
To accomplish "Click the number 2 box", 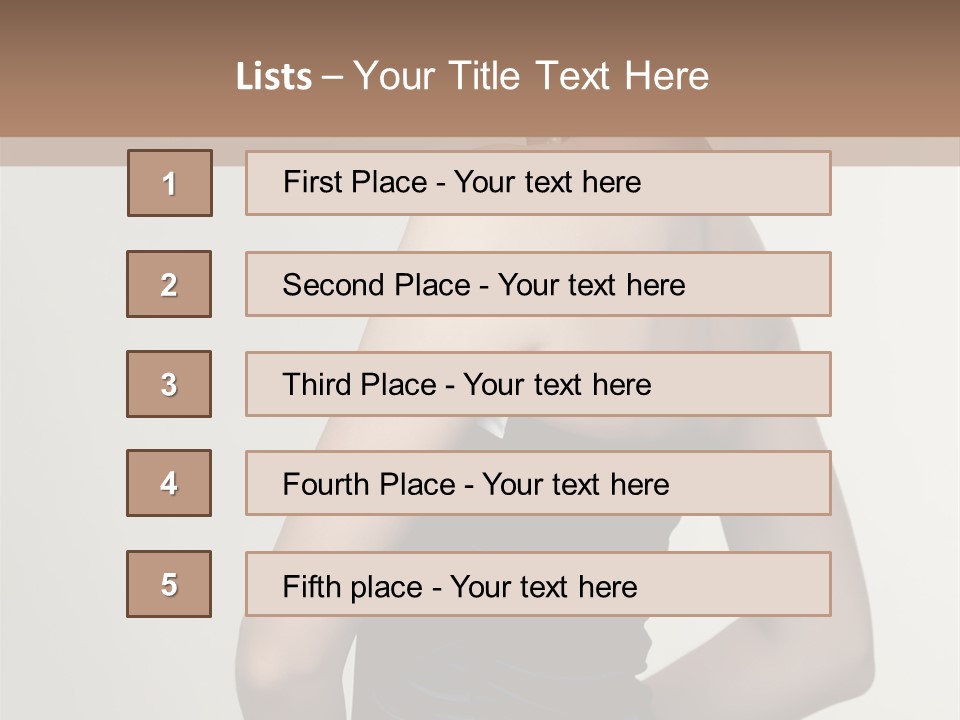I will 169,284.
